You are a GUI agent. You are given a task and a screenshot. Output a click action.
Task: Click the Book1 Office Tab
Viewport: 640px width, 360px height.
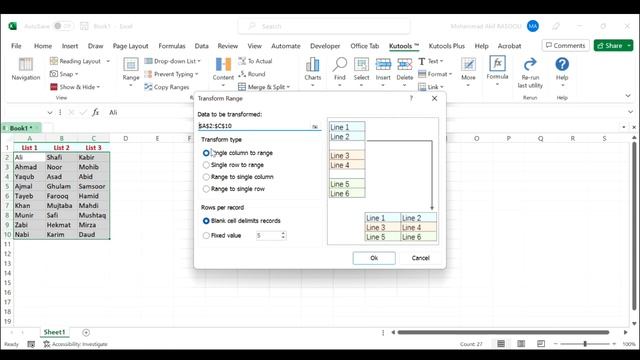pyautogui.click(x=20, y=128)
